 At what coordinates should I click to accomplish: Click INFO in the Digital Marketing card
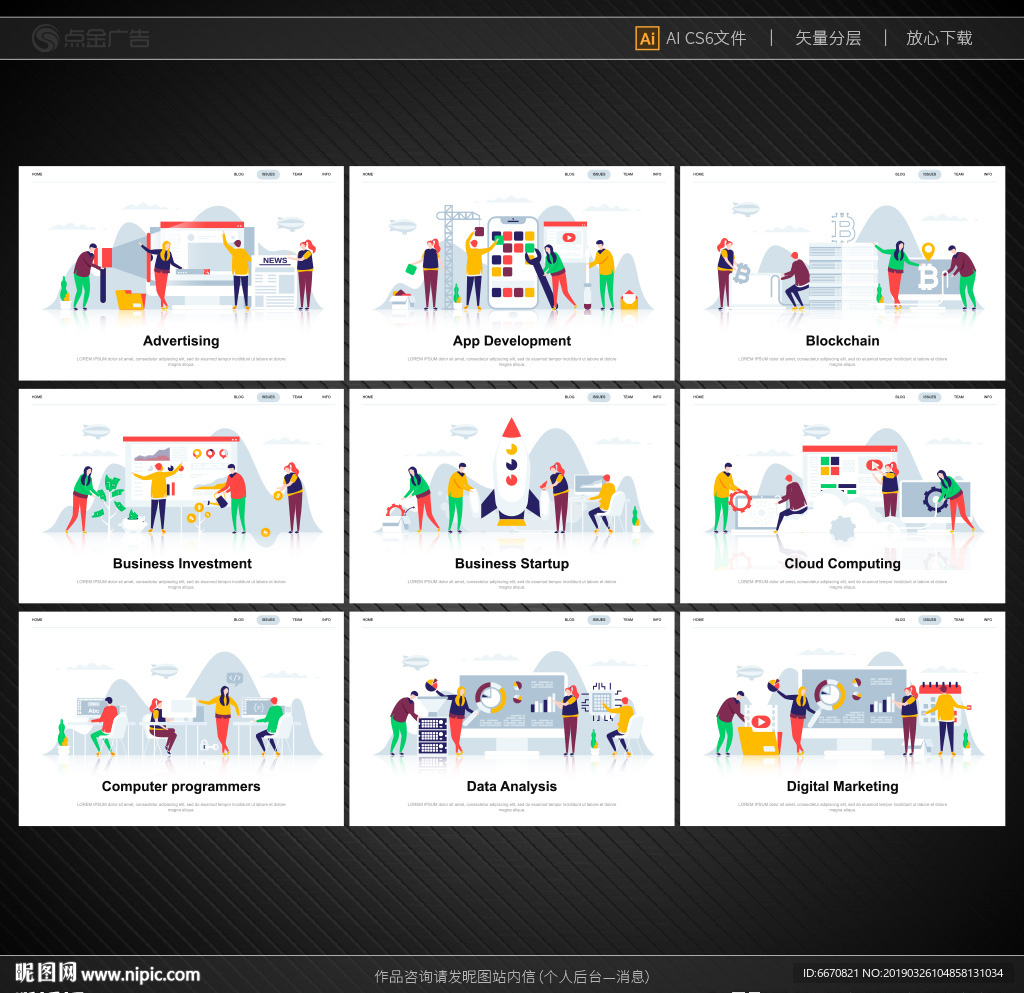987,620
